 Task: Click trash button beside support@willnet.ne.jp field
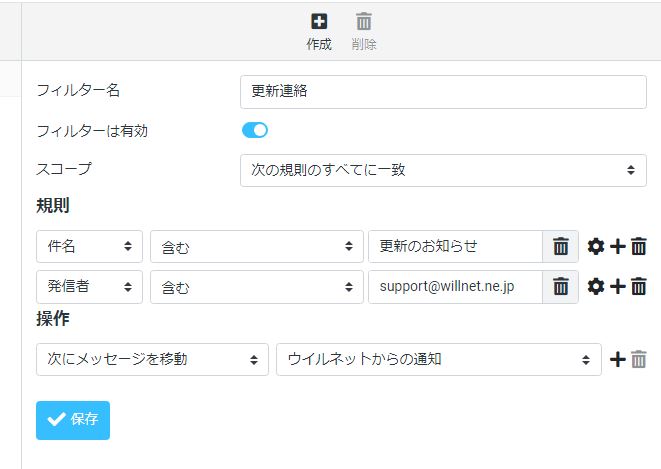click(560, 287)
